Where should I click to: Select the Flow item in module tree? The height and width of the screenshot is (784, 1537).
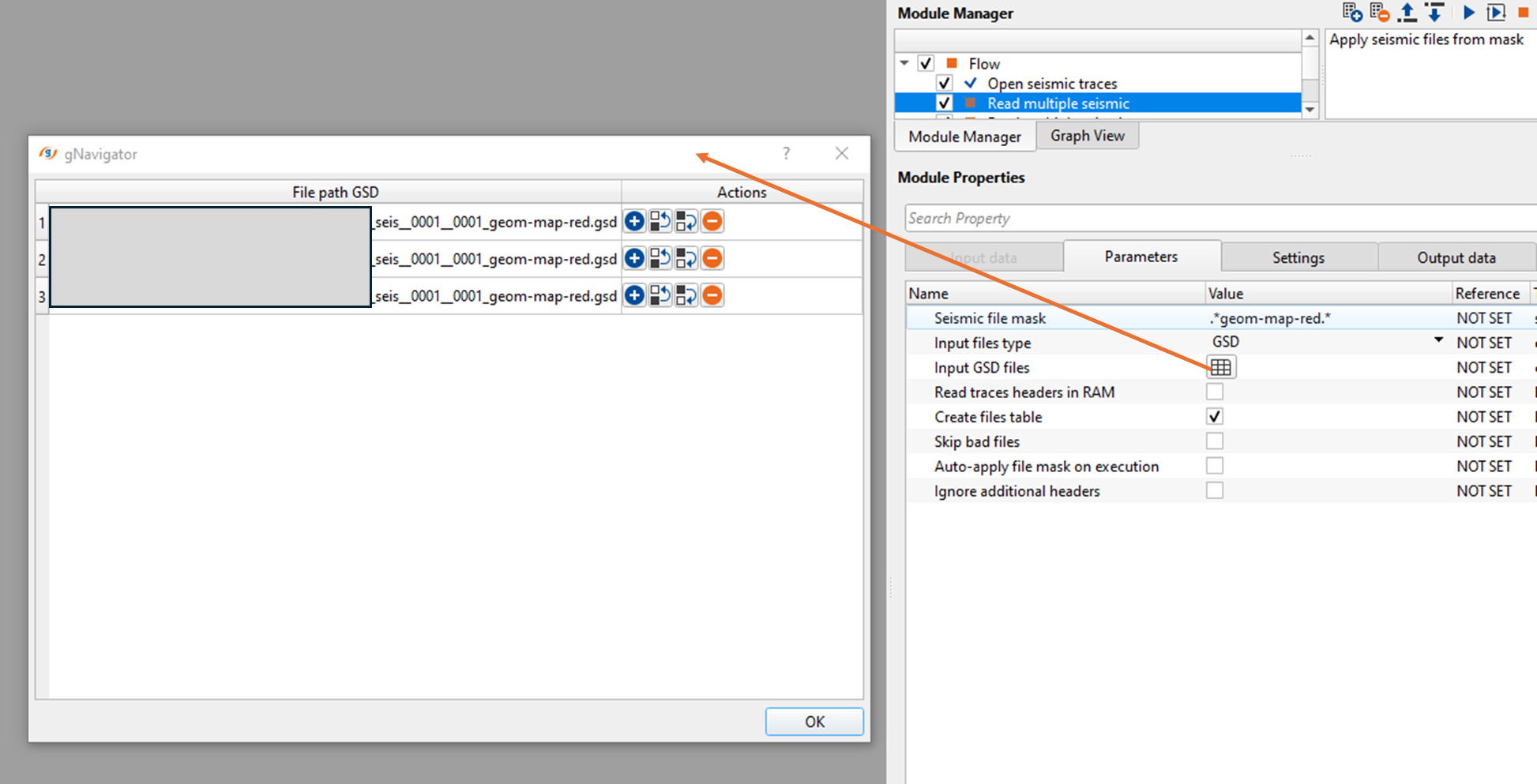tap(984, 63)
